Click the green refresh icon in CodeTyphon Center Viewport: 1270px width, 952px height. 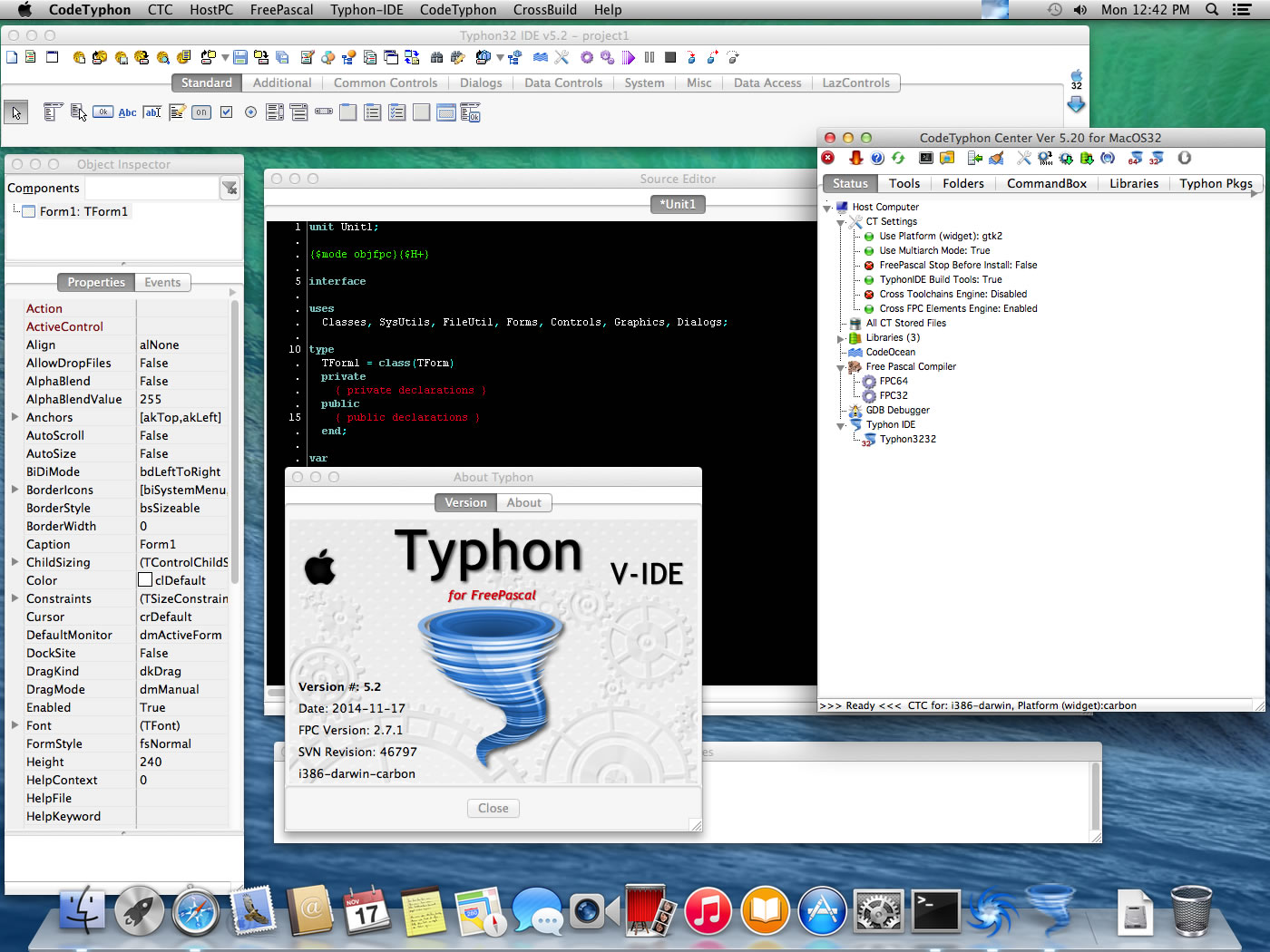click(898, 158)
